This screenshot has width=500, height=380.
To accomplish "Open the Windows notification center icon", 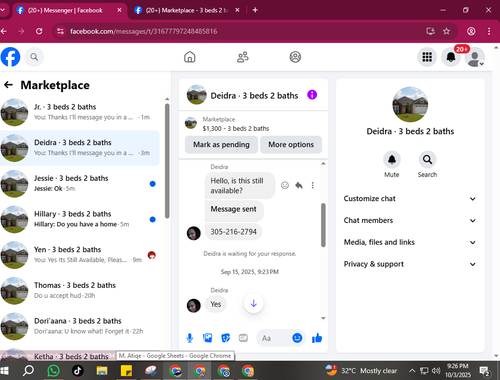I will click(484, 371).
